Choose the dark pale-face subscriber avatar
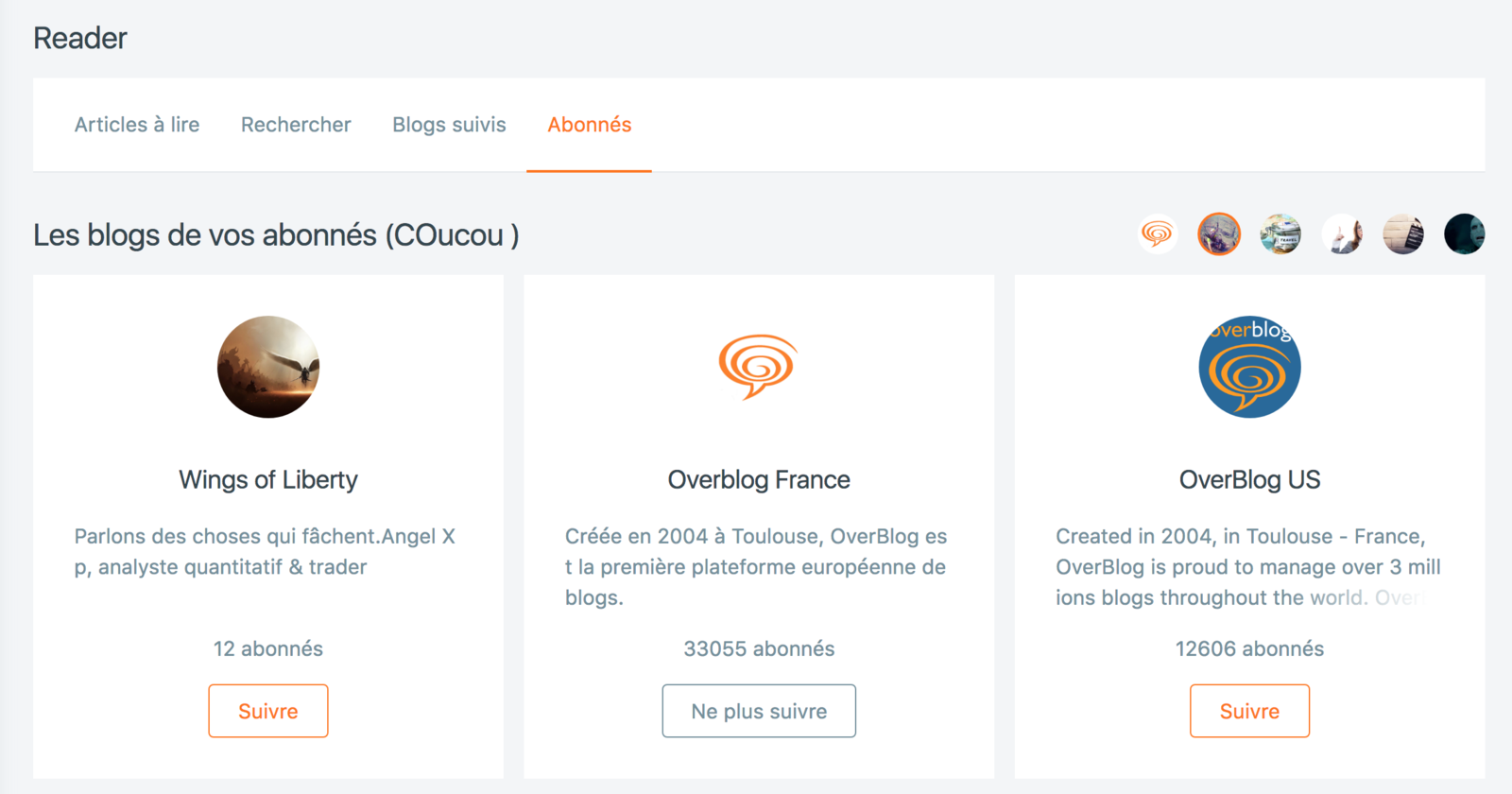This screenshot has width=1512, height=794. pyautogui.click(x=1465, y=234)
